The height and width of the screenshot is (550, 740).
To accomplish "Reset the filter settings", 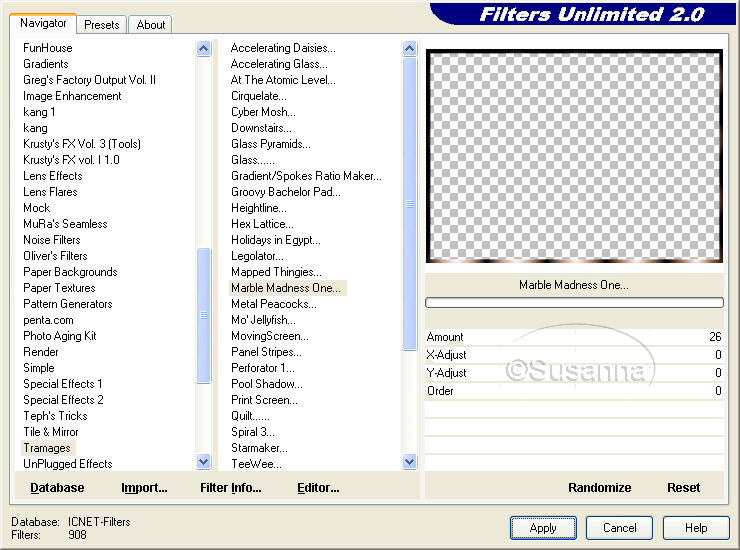I will [683, 488].
